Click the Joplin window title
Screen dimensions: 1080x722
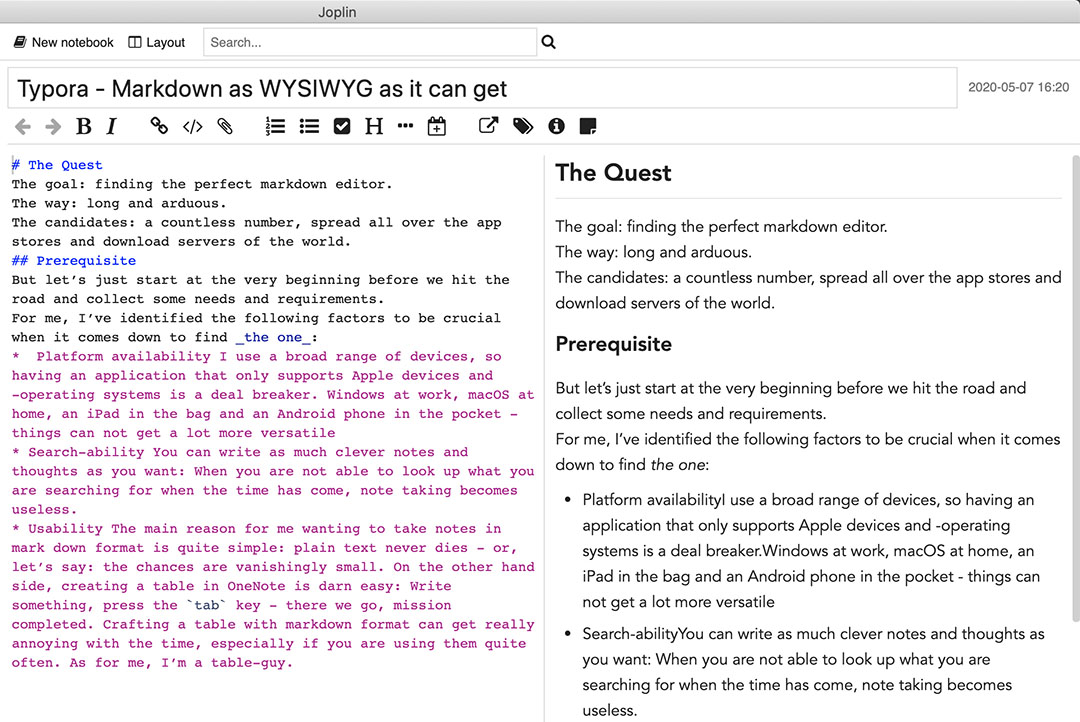coord(337,12)
